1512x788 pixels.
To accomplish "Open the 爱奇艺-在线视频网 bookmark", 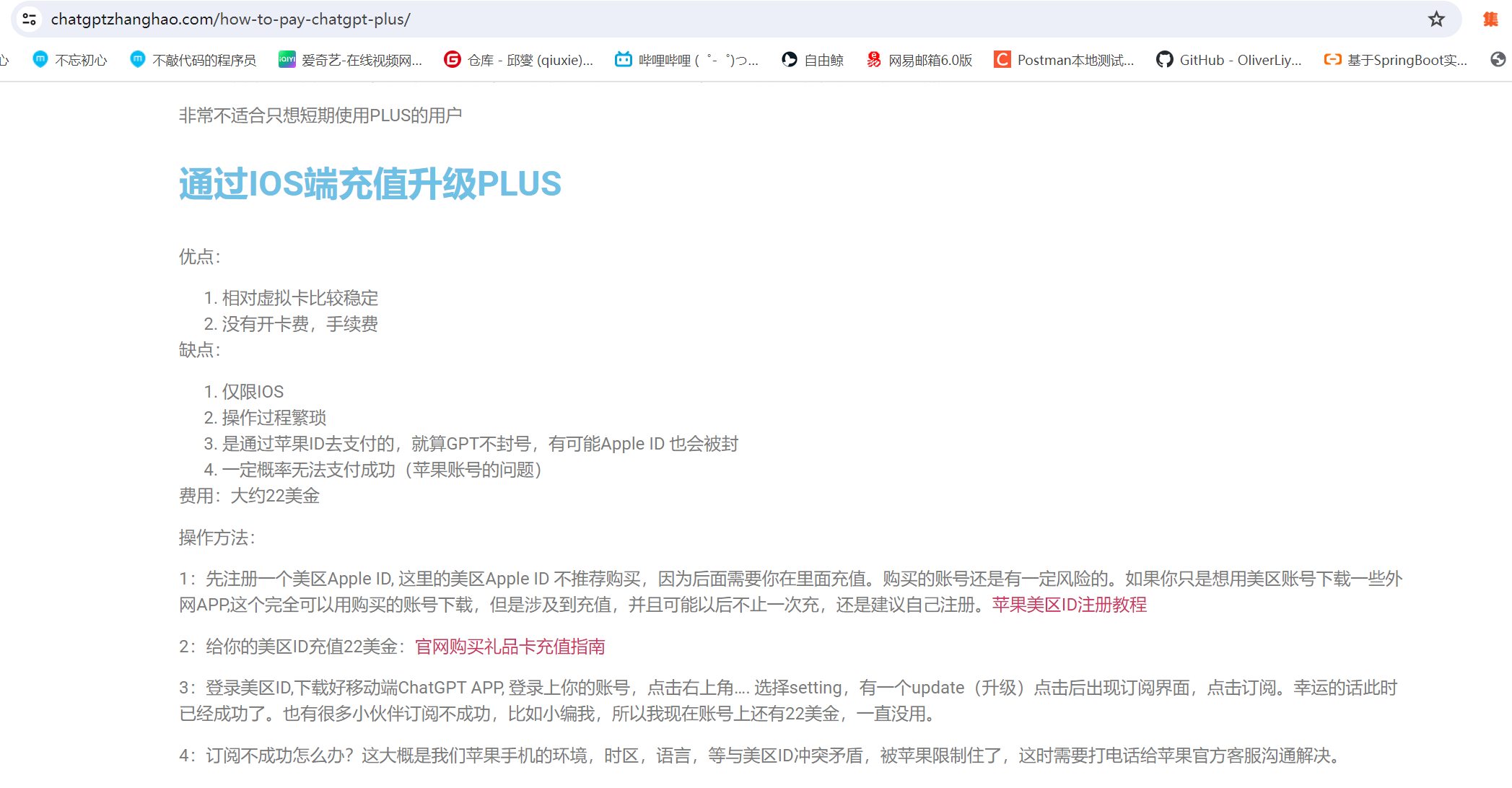I will pyautogui.click(x=351, y=60).
